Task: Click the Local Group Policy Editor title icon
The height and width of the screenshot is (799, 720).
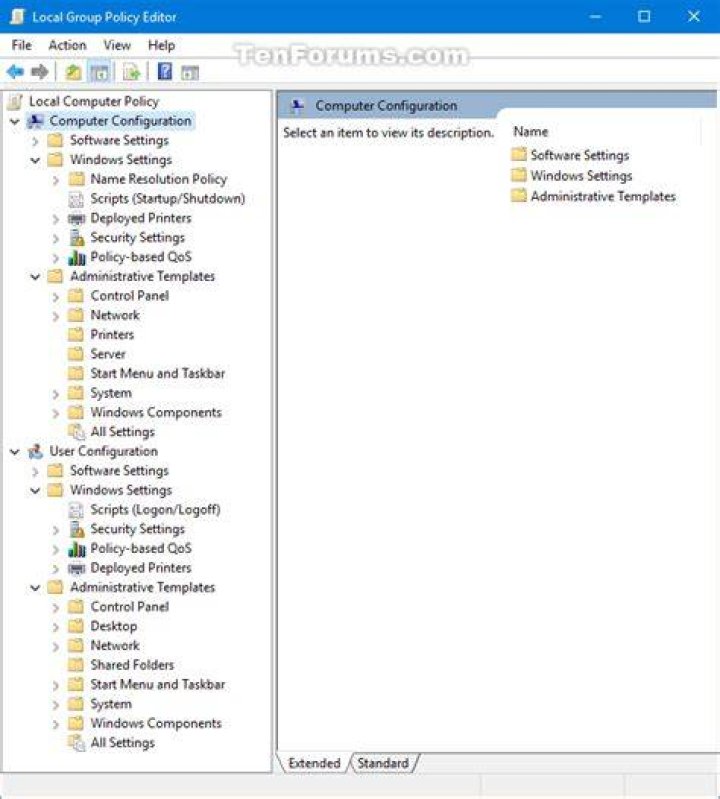Action: [17, 17]
